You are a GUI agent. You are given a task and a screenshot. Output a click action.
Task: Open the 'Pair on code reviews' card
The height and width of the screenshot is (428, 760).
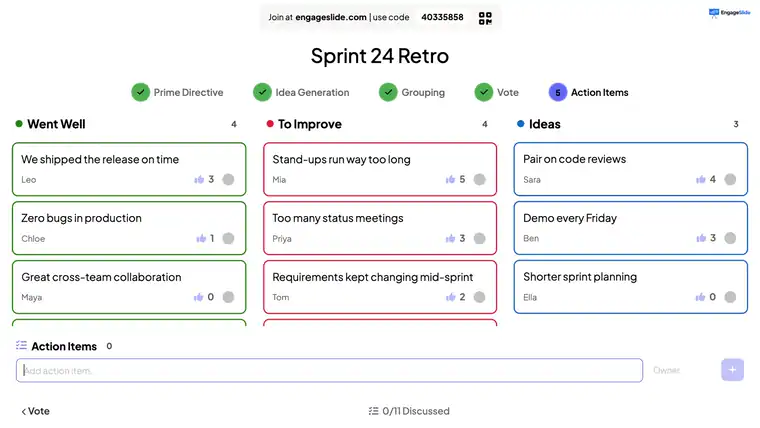point(631,169)
